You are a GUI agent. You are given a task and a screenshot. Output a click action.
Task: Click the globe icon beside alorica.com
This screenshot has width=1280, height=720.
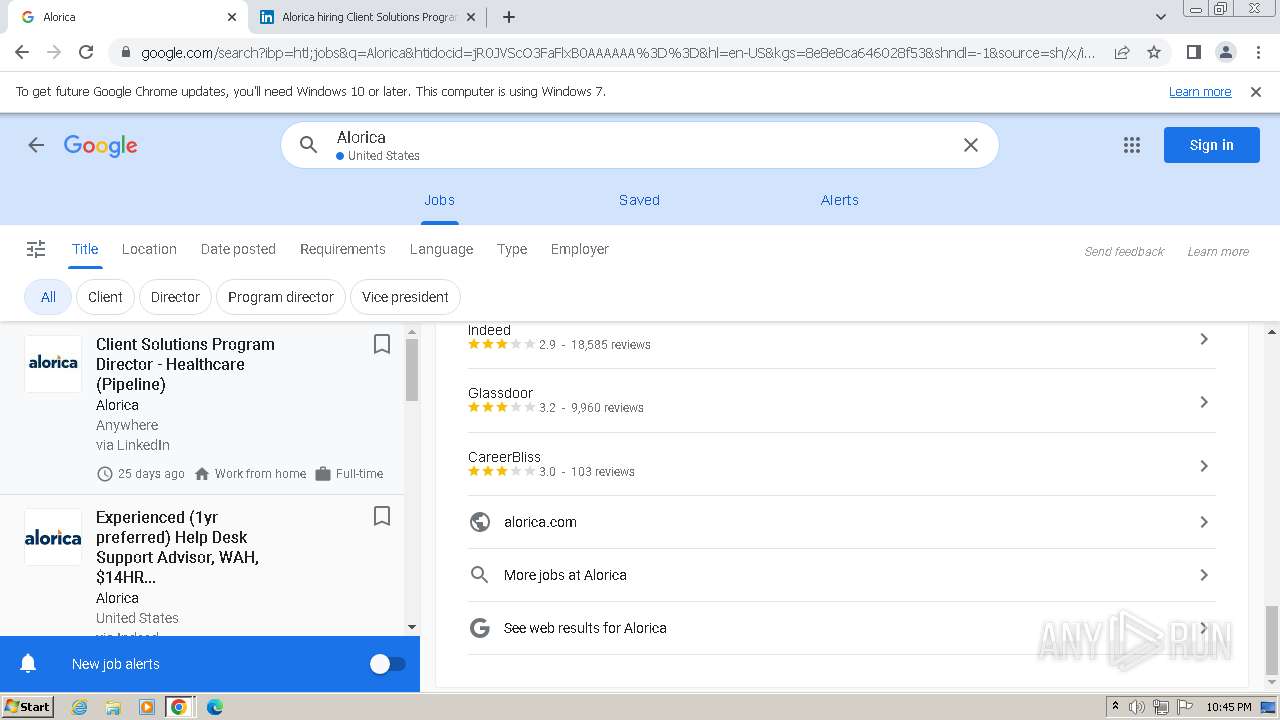tap(480, 522)
